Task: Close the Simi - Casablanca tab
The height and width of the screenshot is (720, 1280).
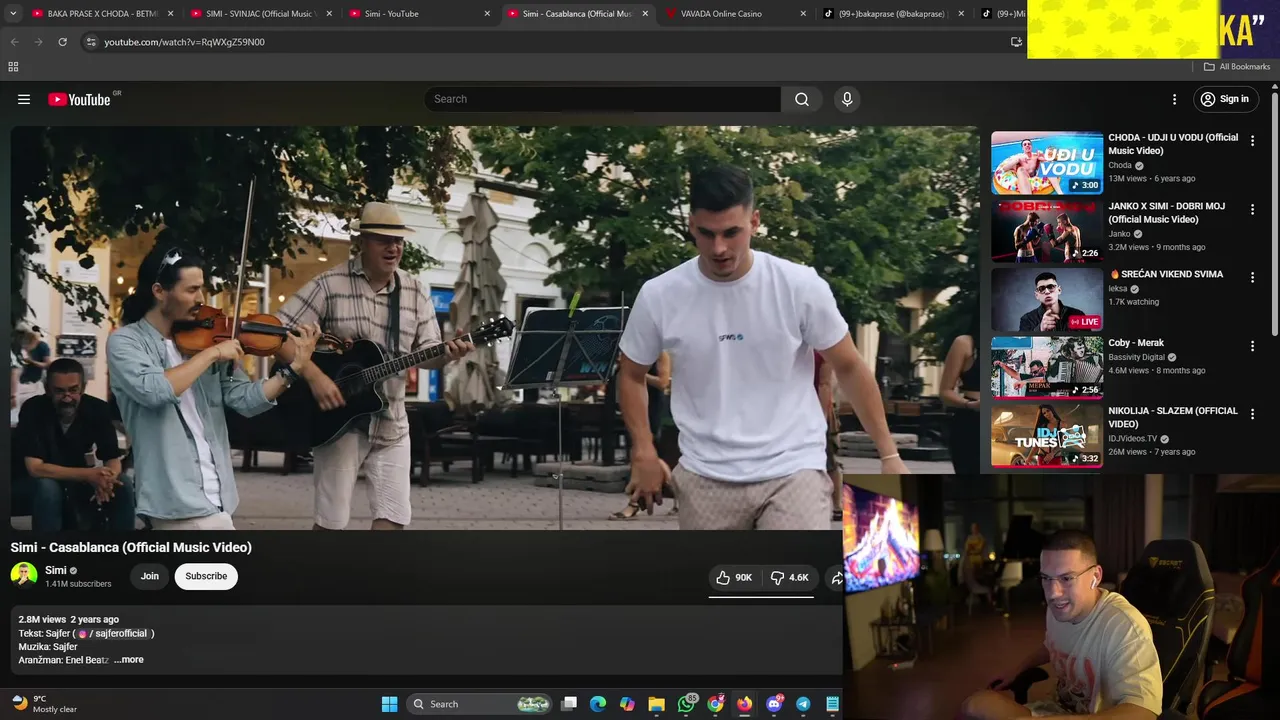Action: tap(645, 14)
